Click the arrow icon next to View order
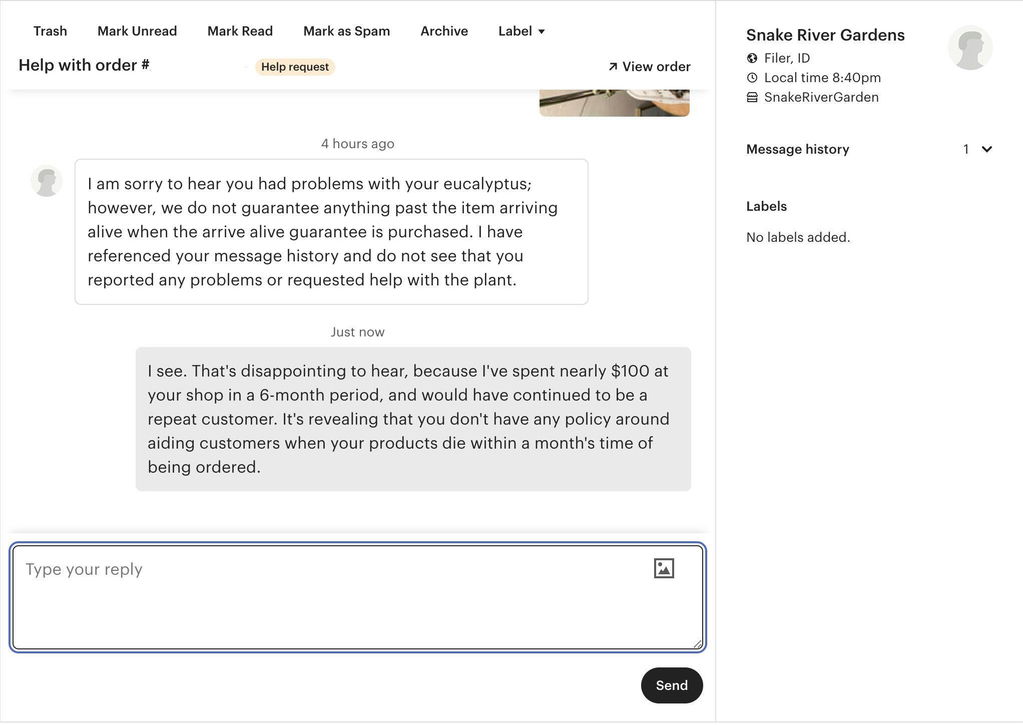Image resolution: width=1023 pixels, height=725 pixels. (613, 67)
